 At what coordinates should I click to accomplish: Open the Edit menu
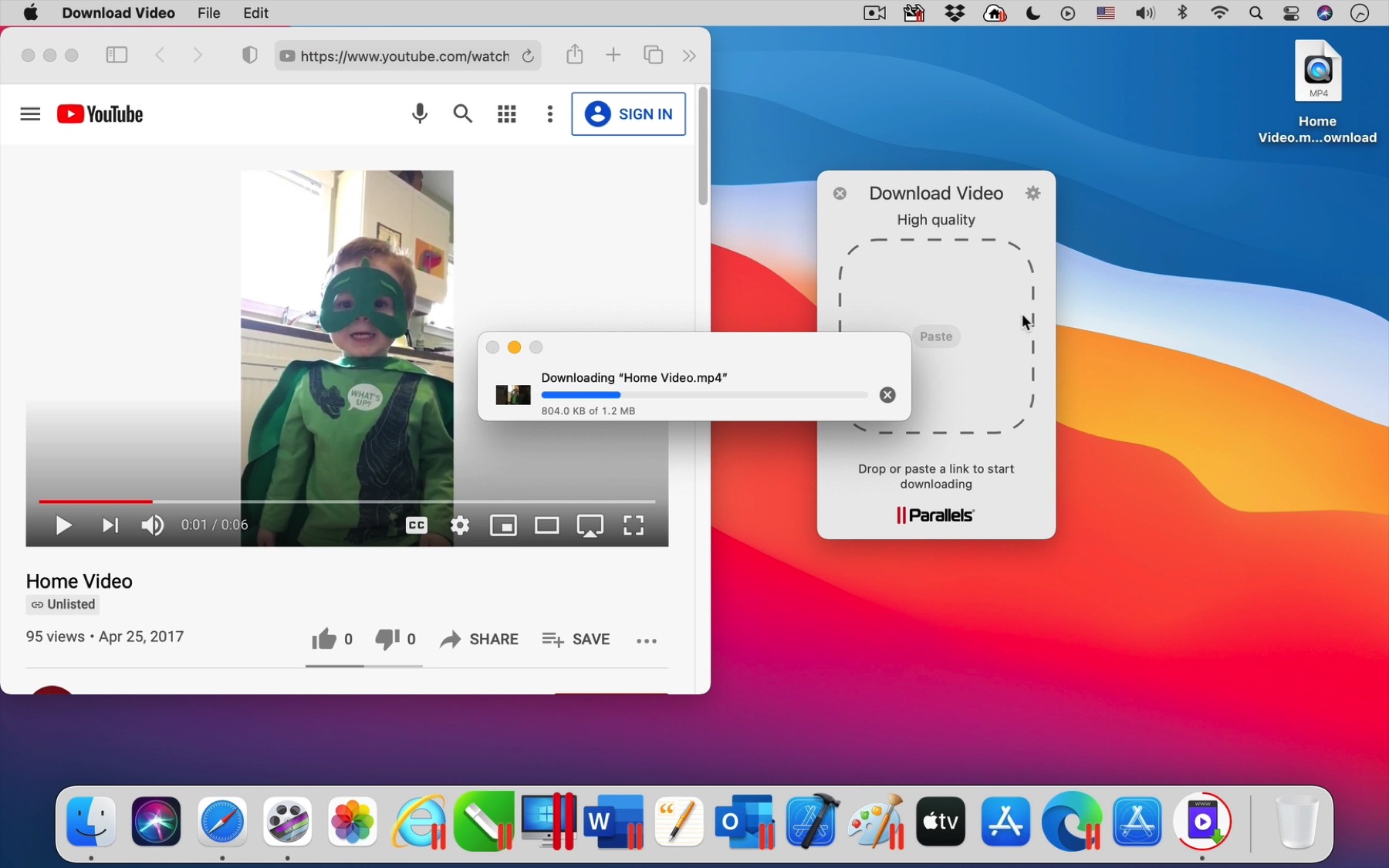[x=255, y=12]
